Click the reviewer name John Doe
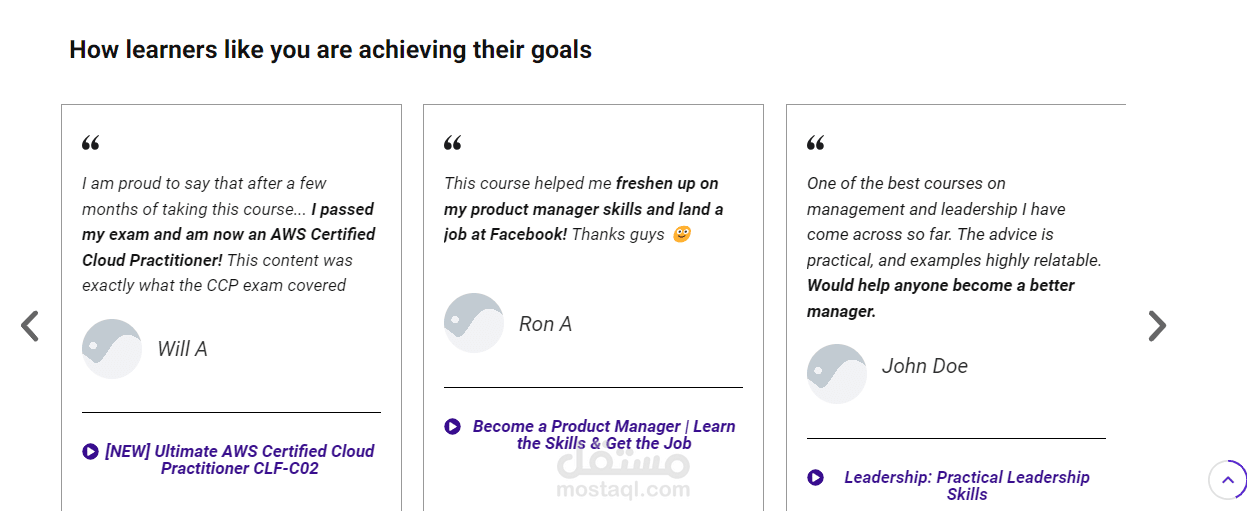 point(925,366)
